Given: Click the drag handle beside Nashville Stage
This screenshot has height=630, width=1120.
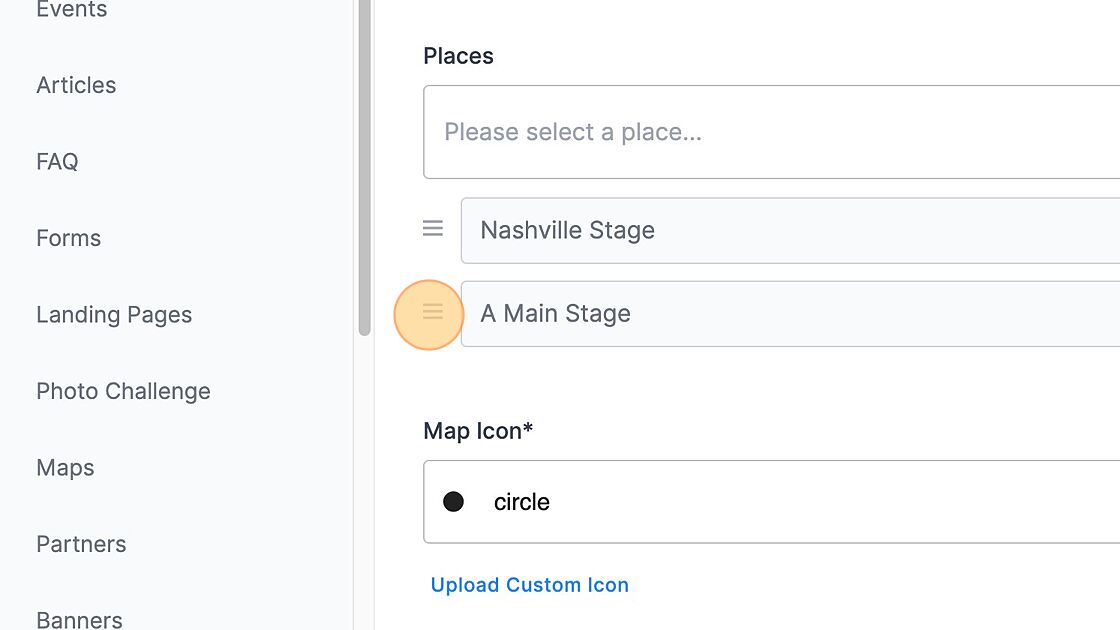Looking at the screenshot, I should 433,229.
